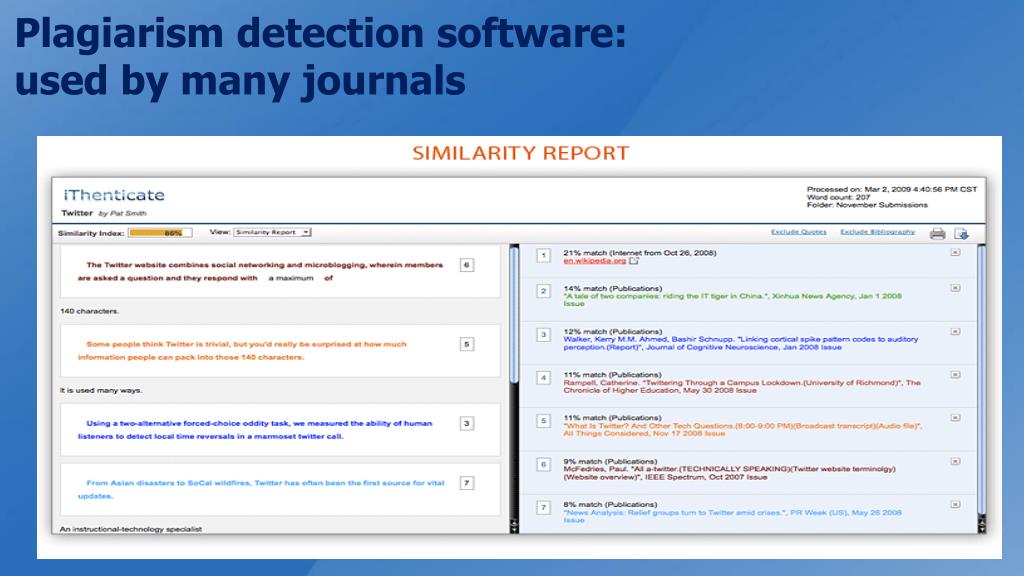
Task: Click badge 3 beside the blue forced-choice oddity passage
Action: [466, 423]
